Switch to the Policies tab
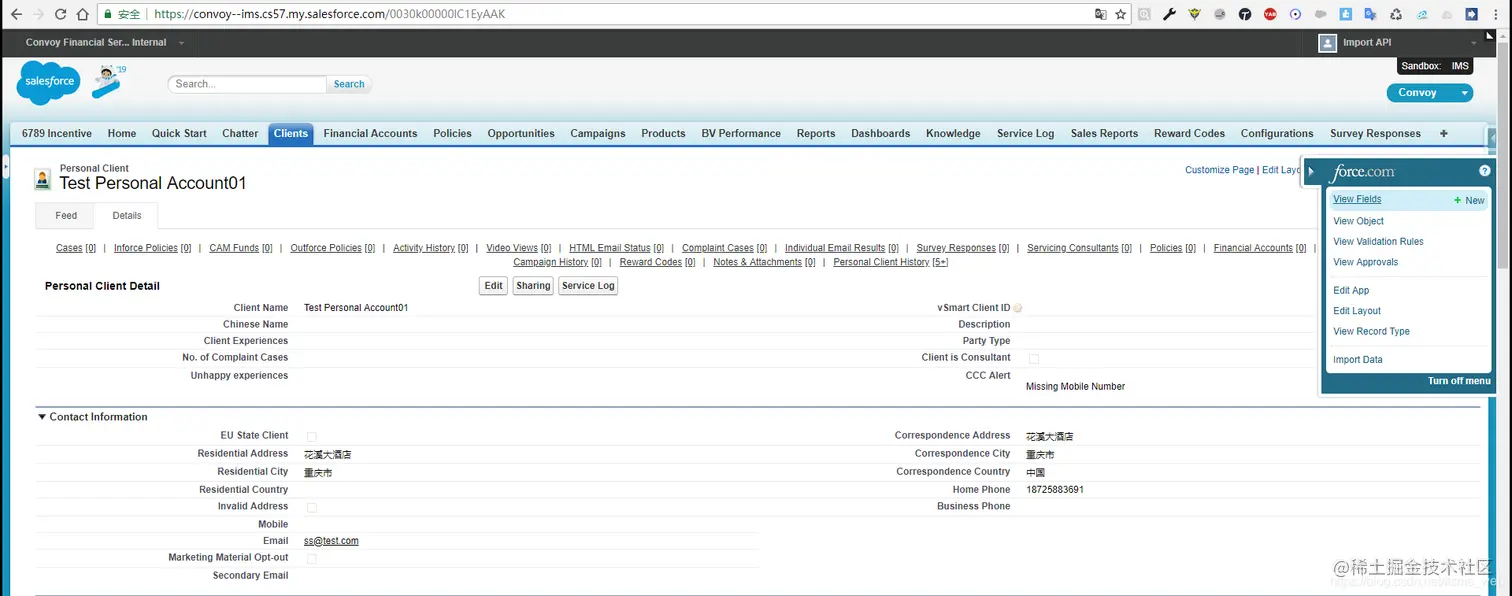The height and width of the screenshot is (596, 1512). click(452, 134)
